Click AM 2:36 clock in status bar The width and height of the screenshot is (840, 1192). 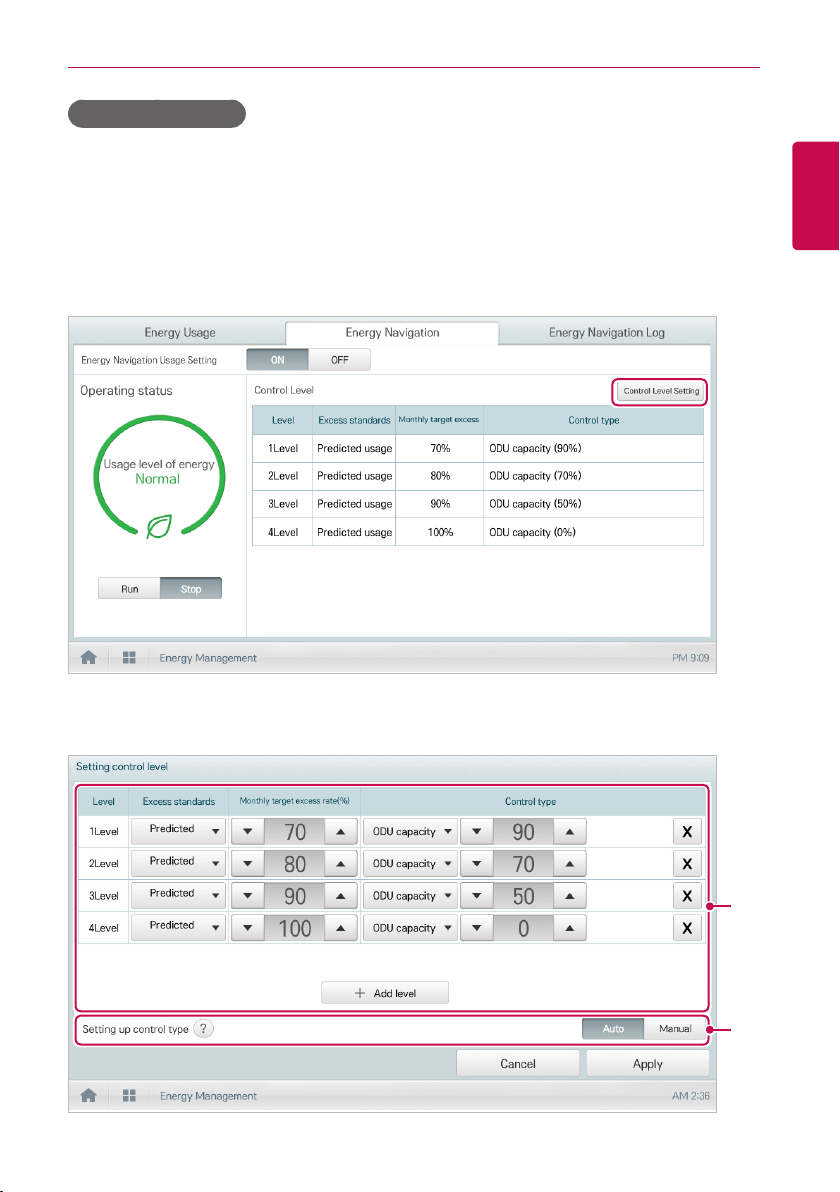(x=690, y=1095)
